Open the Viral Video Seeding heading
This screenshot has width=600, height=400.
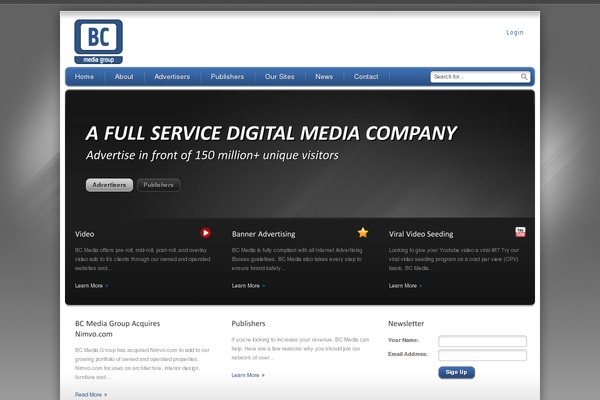(421, 234)
